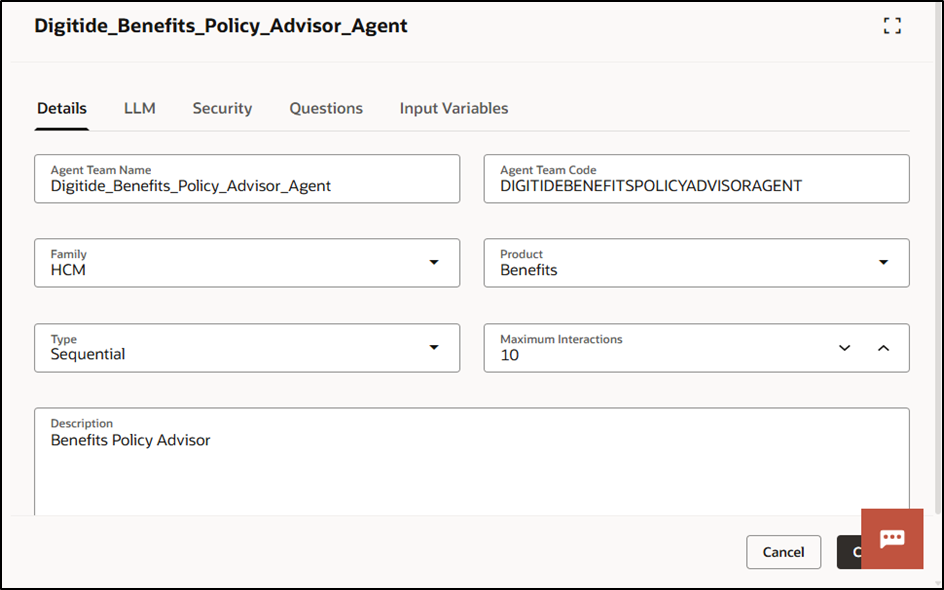Cancel the agent team dialog
Viewport: 944px width, 590px height.
pos(783,552)
